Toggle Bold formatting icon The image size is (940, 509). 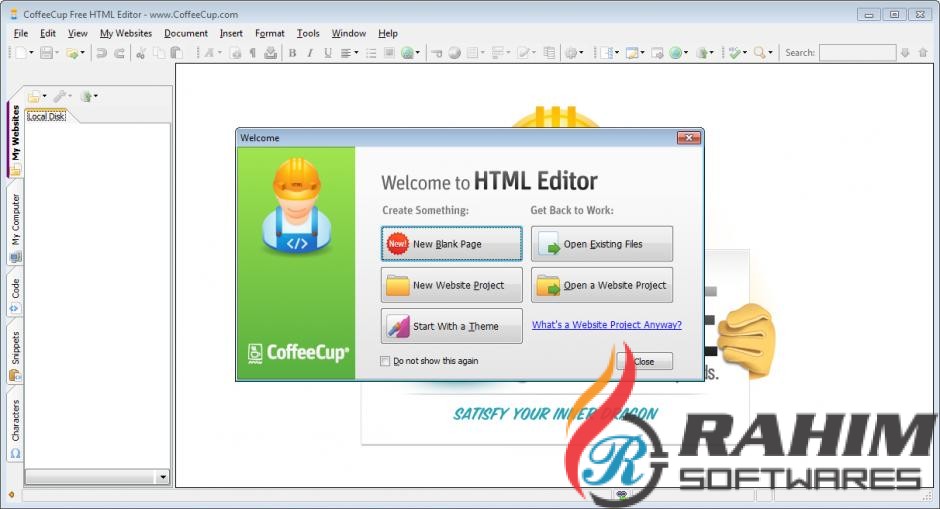[293, 53]
